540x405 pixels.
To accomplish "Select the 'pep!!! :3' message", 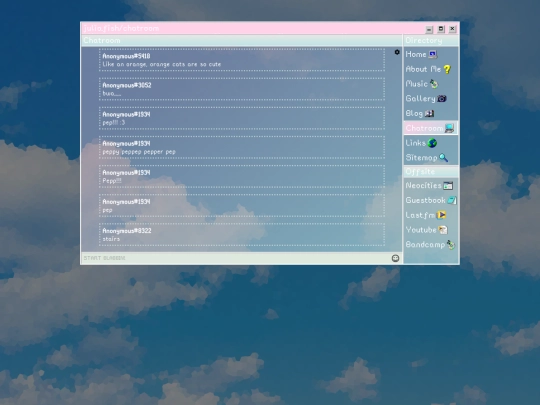I will click(114, 123).
